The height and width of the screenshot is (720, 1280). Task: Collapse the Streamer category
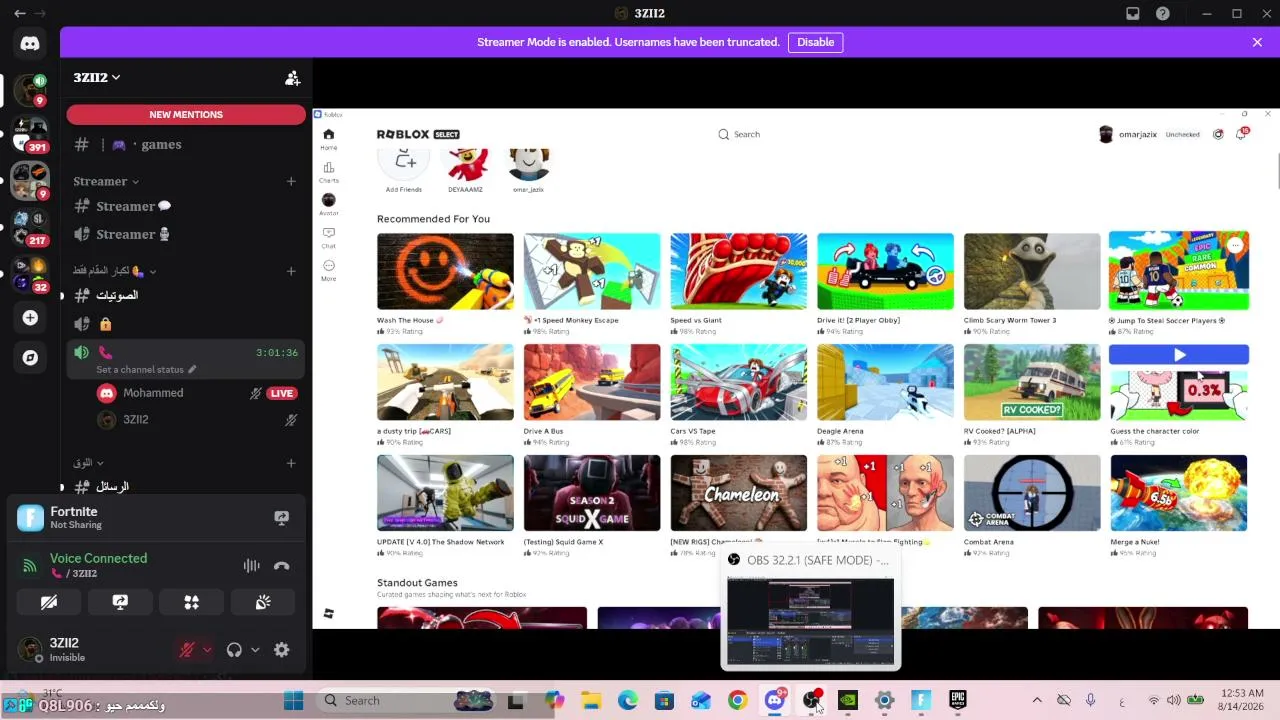(x=106, y=181)
